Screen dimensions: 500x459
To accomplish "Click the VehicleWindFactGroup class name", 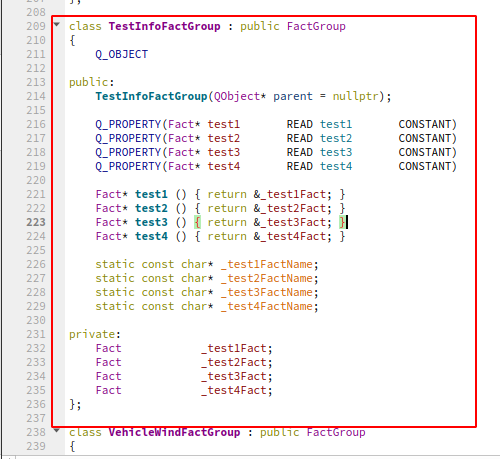I will (174, 432).
